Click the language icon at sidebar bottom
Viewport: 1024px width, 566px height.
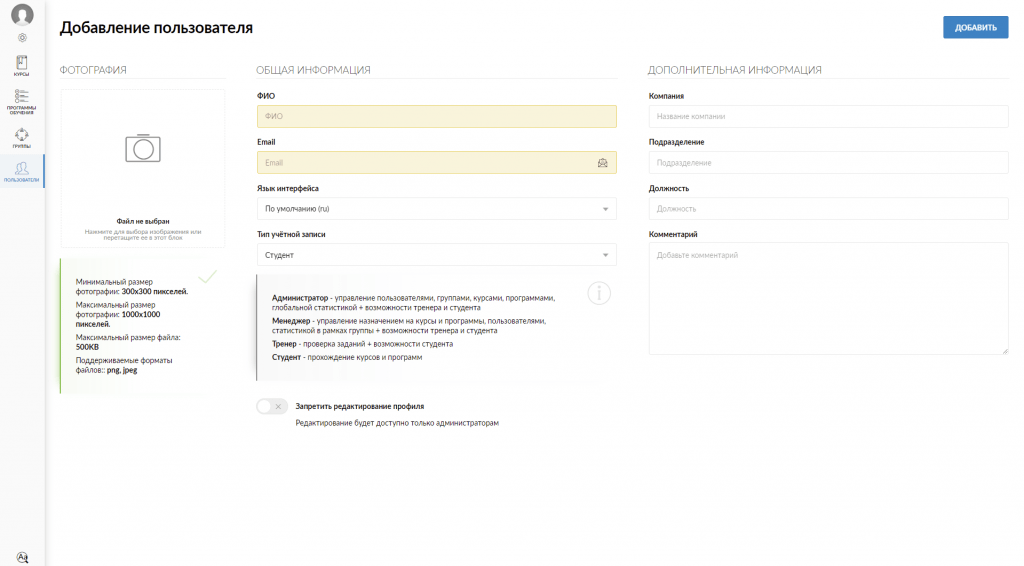click(x=22, y=557)
